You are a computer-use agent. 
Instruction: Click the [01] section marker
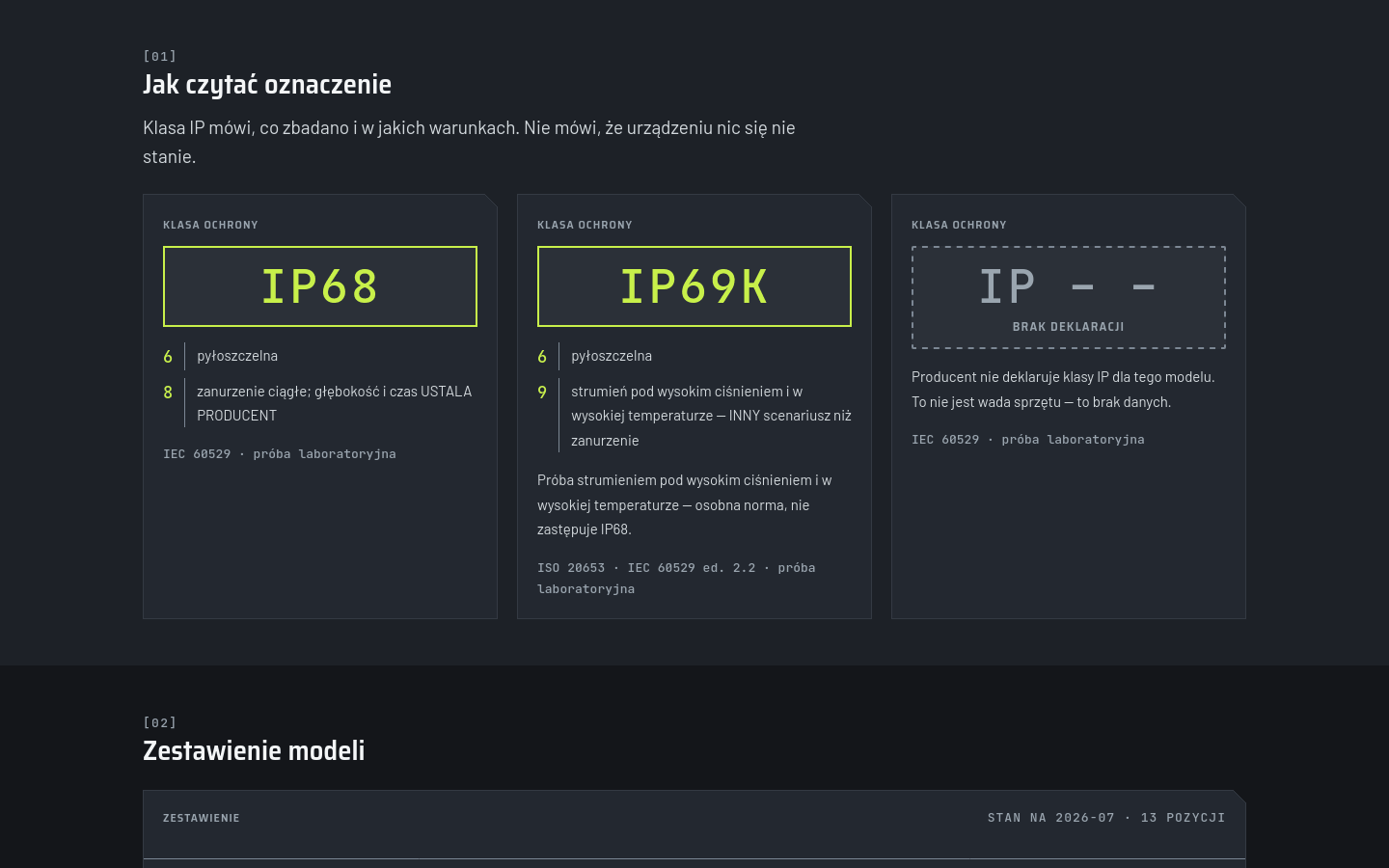click(160, 56)
